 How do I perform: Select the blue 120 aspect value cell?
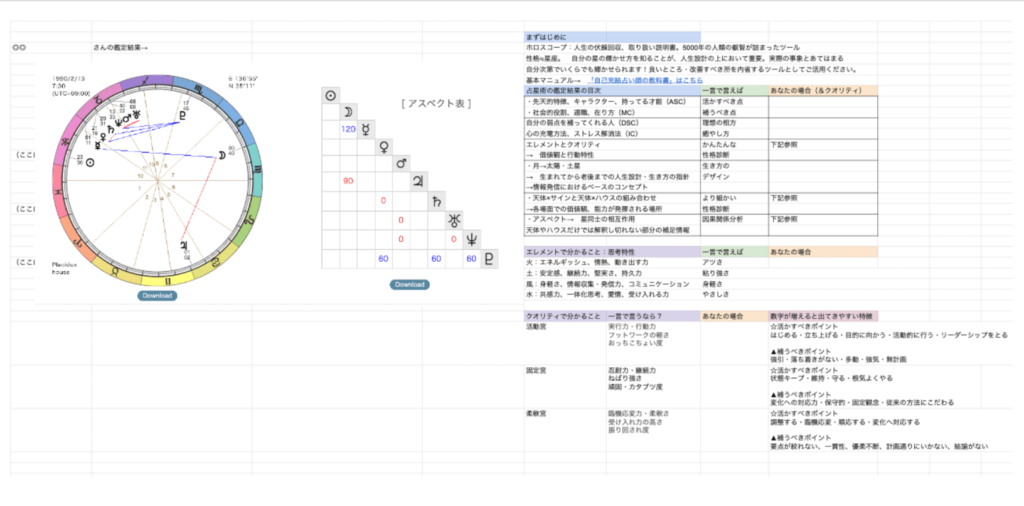[349, 129]
